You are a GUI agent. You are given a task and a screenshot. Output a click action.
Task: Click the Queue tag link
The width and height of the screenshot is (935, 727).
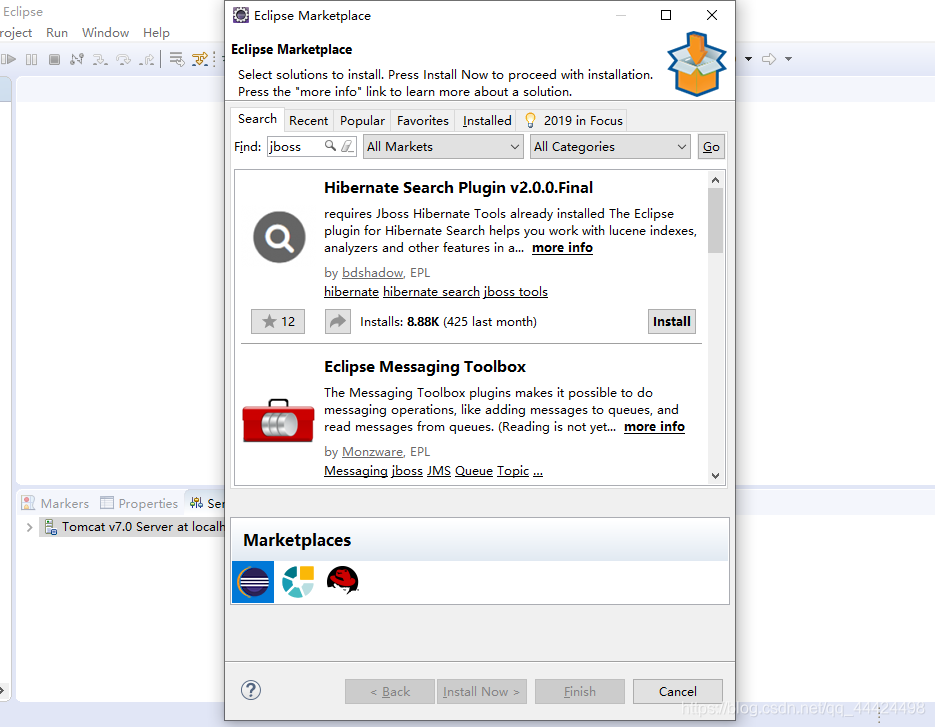[x=474, y=471]
